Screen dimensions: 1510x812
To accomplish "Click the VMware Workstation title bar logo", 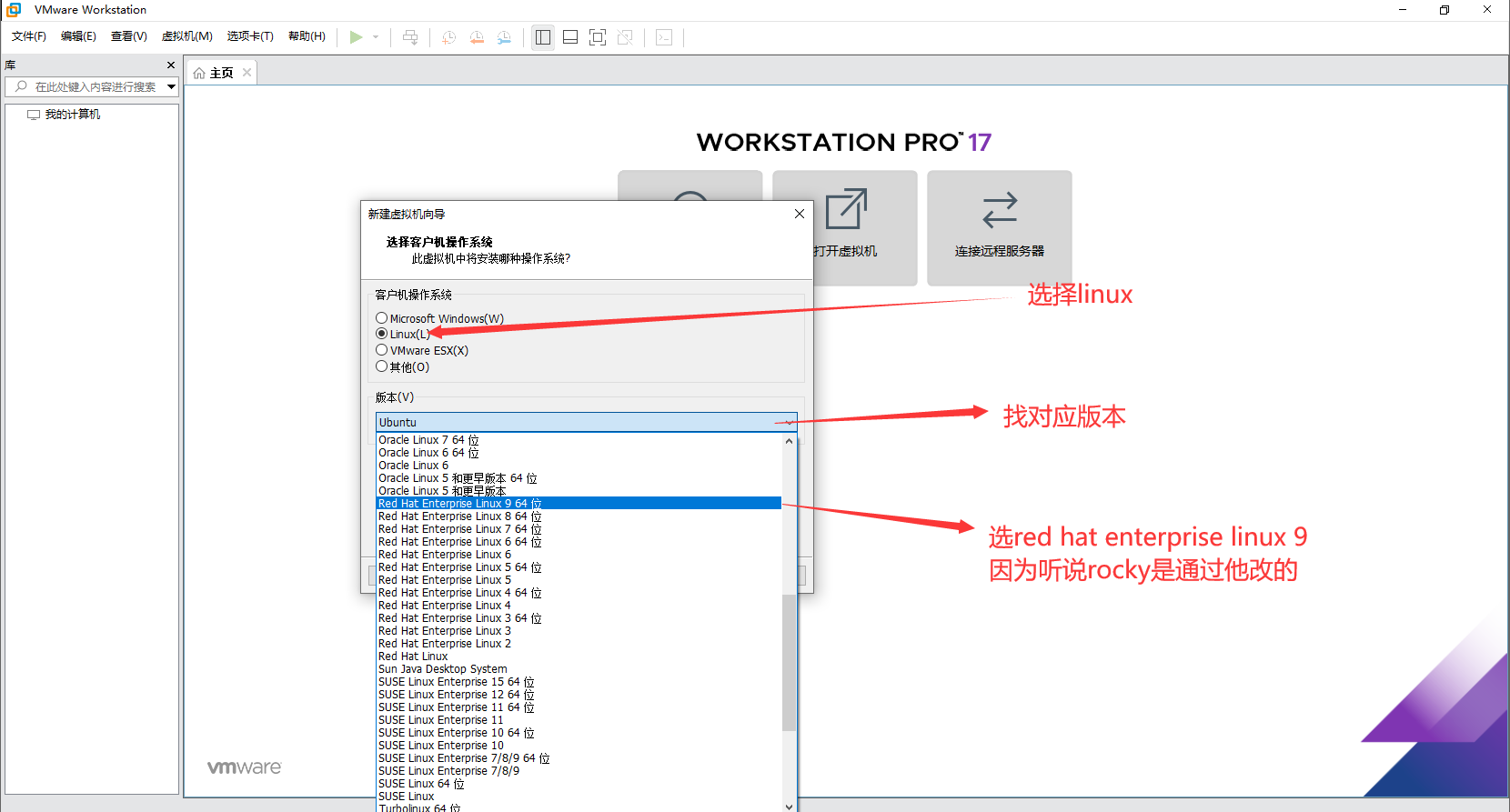I will pyautogui.click(x=15, y=10).
